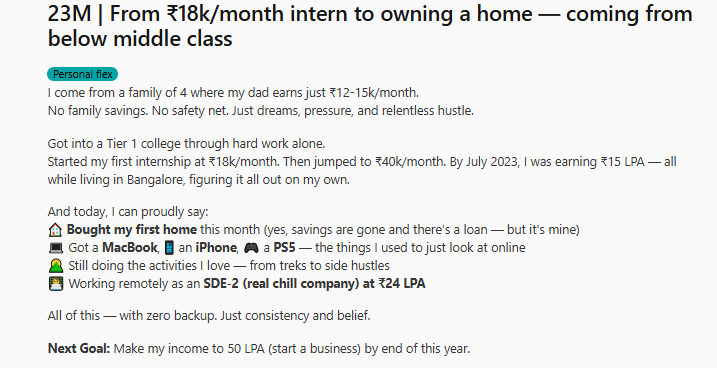Click the game controller emoji before PS5
Viewport: 717px width, 368px height.
251,248
